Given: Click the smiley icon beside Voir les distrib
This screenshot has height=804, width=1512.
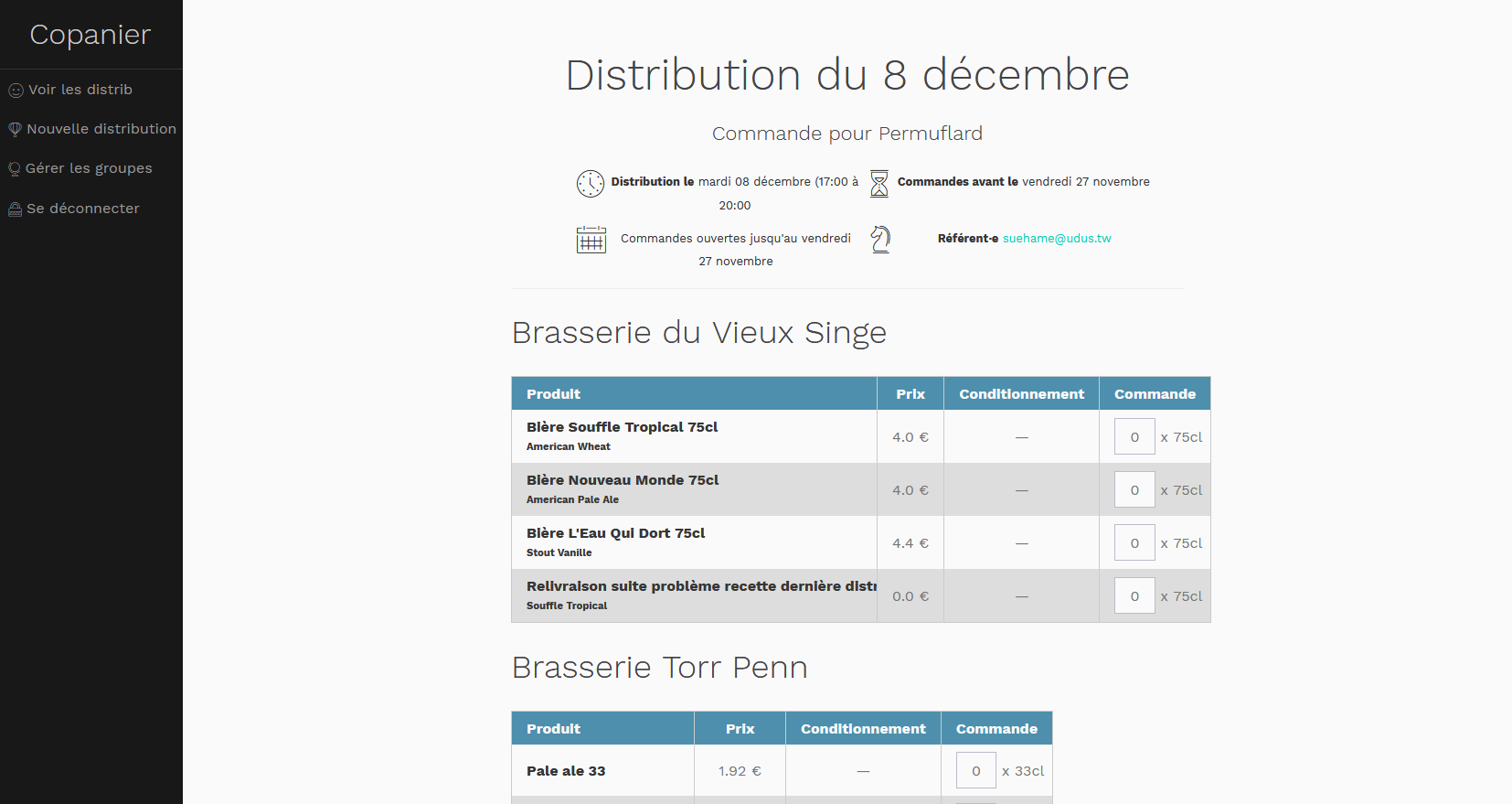Looking at the screenshot, I should pos(16,91).
